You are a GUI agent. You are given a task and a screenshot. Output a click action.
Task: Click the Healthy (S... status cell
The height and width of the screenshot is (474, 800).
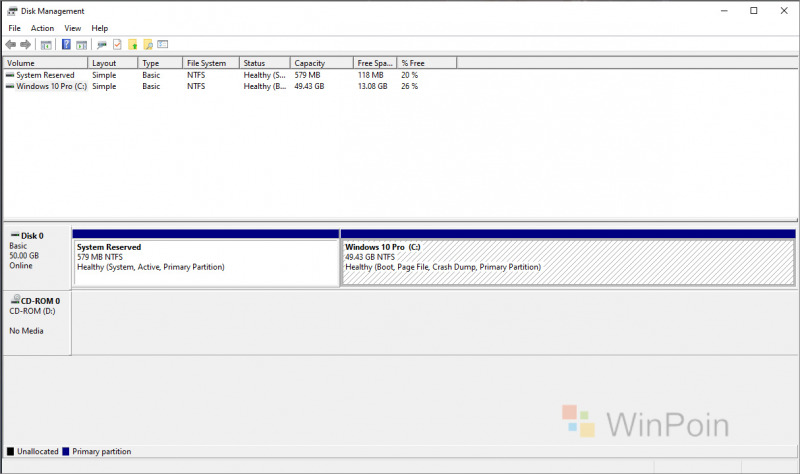(x=265, y=75)
